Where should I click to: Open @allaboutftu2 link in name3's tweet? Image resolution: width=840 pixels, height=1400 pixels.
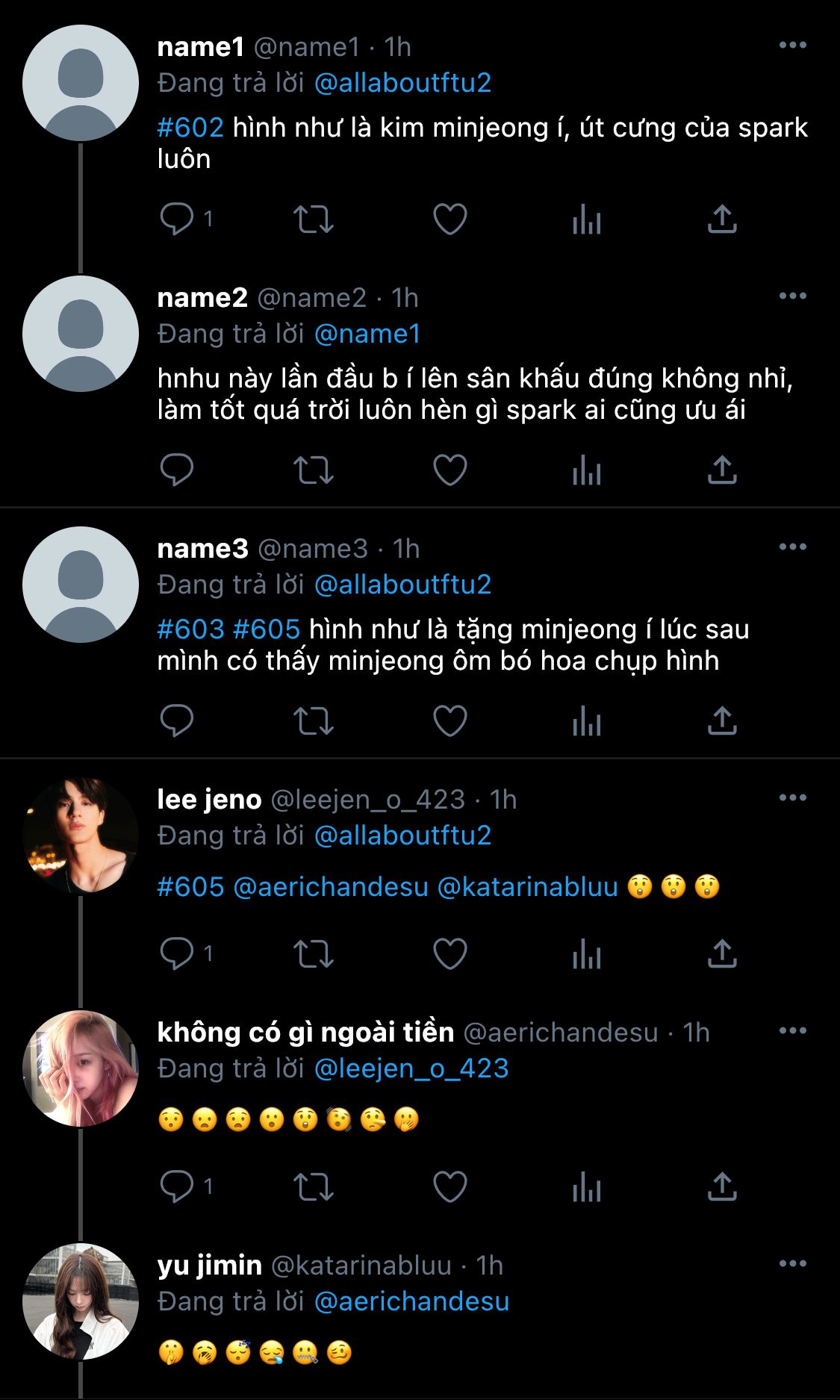402,585
